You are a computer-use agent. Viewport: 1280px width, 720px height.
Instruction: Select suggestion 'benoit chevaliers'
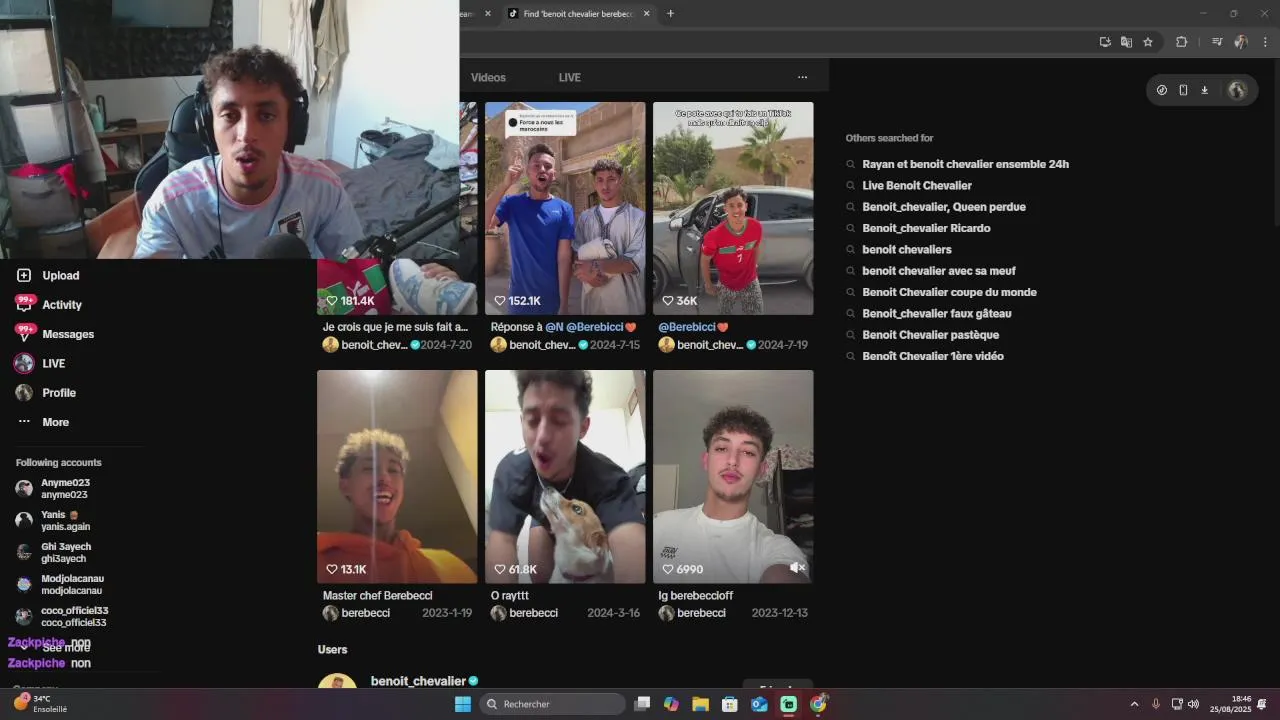click(x=907, y=249)
